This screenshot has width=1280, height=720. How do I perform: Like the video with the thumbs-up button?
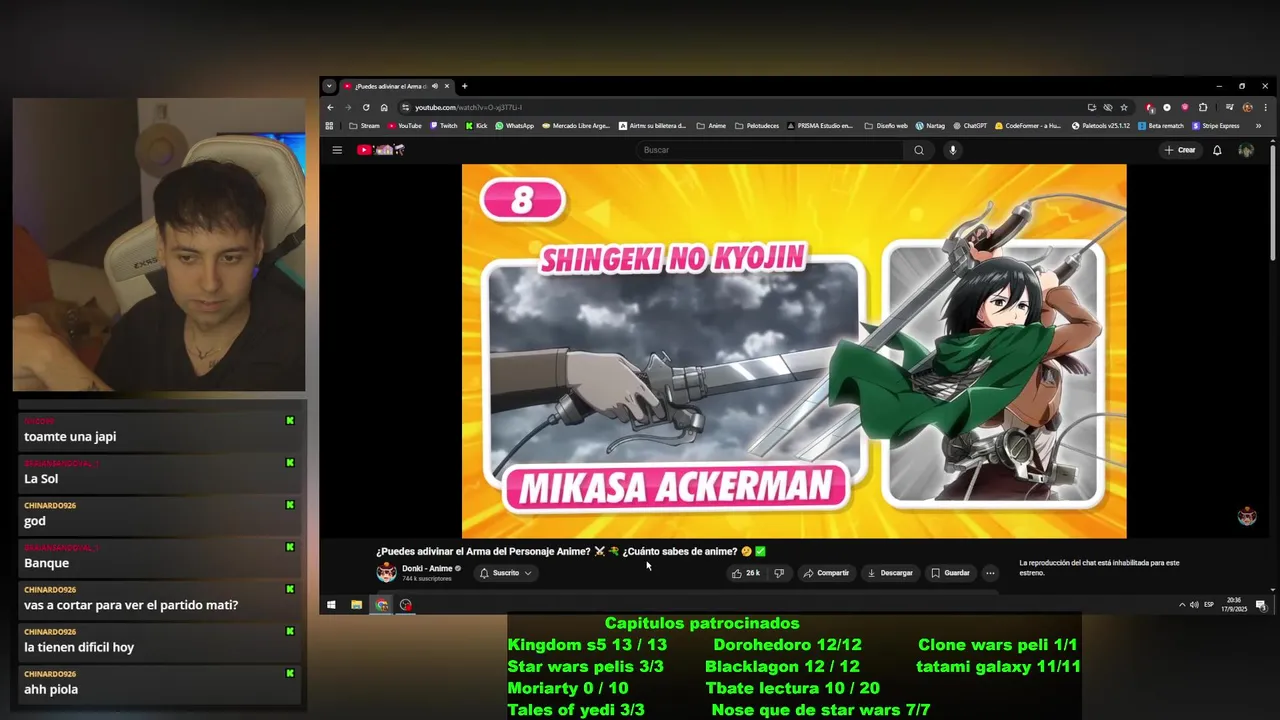coord(746,573)
